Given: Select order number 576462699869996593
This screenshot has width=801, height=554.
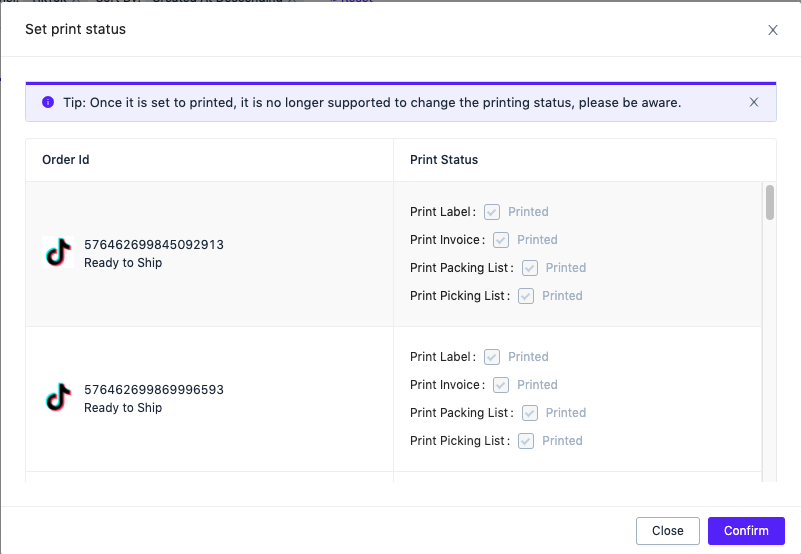Looking at the screenshot, I should click(x=154, y=389).
